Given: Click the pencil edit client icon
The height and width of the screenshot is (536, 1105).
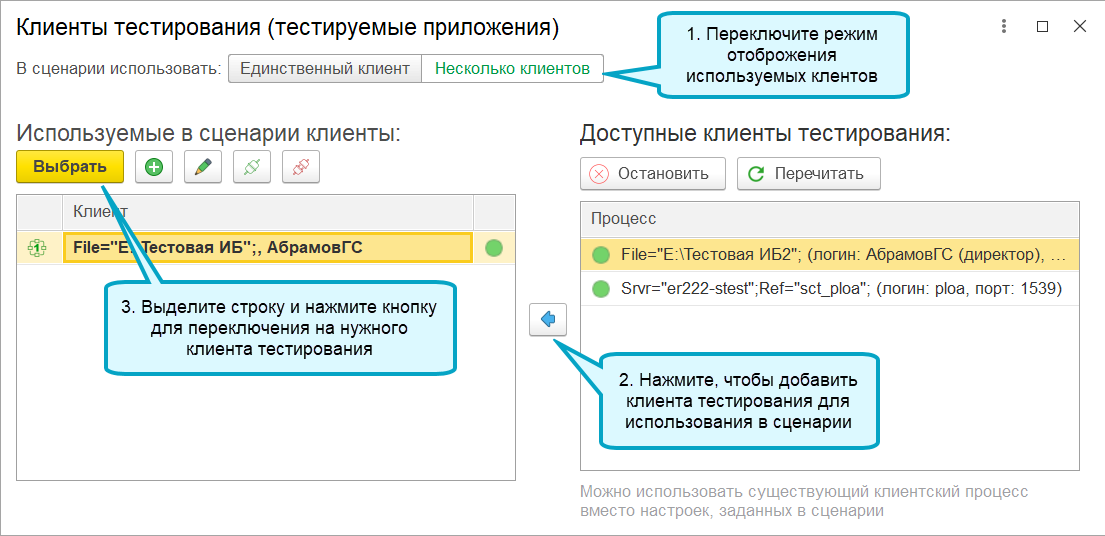Looking at the screenshot, I should (x=203, y=167).
